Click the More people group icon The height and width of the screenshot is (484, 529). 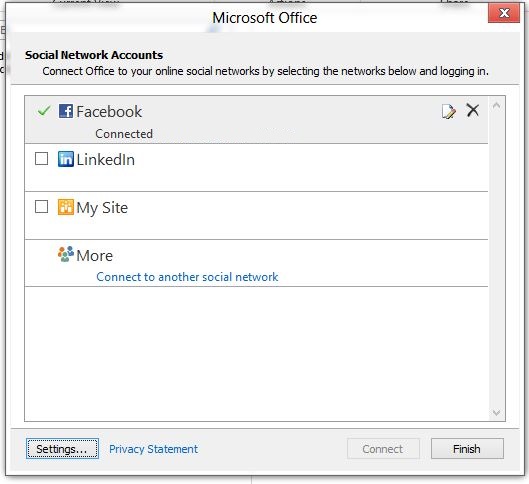click(x=66, y=254)
